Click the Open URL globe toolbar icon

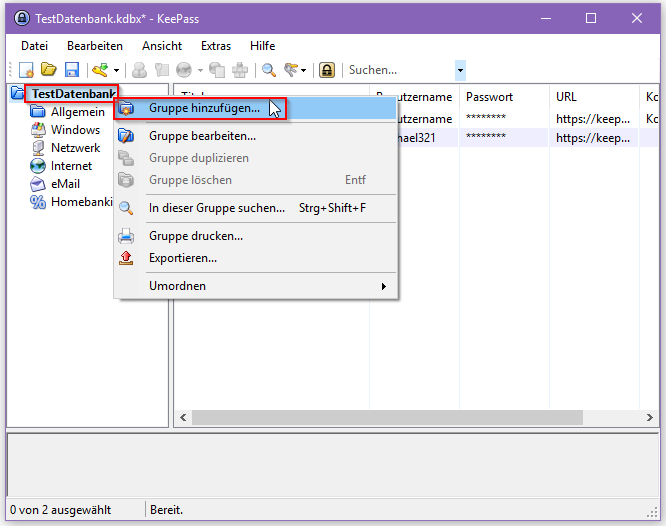[184, 70]
